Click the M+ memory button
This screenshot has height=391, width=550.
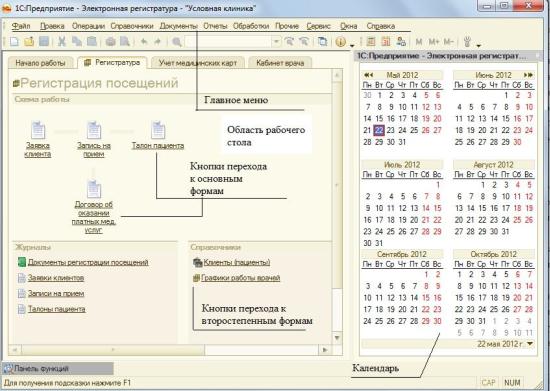click(x=434, y=42)
